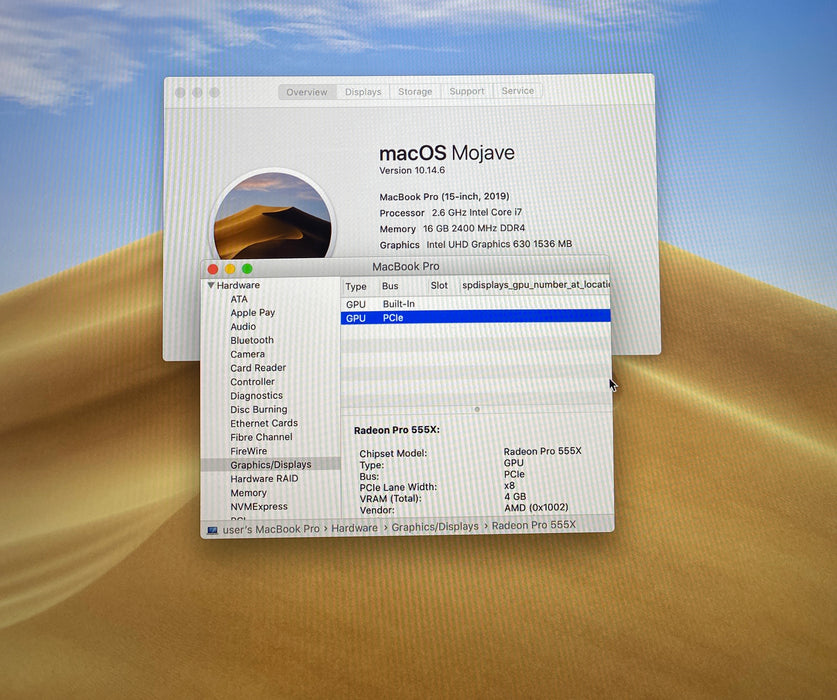The height and width of the screenshot is (700, 837).
Task: Select Bluetooth in the Hardware list
Action: (252, 340)
